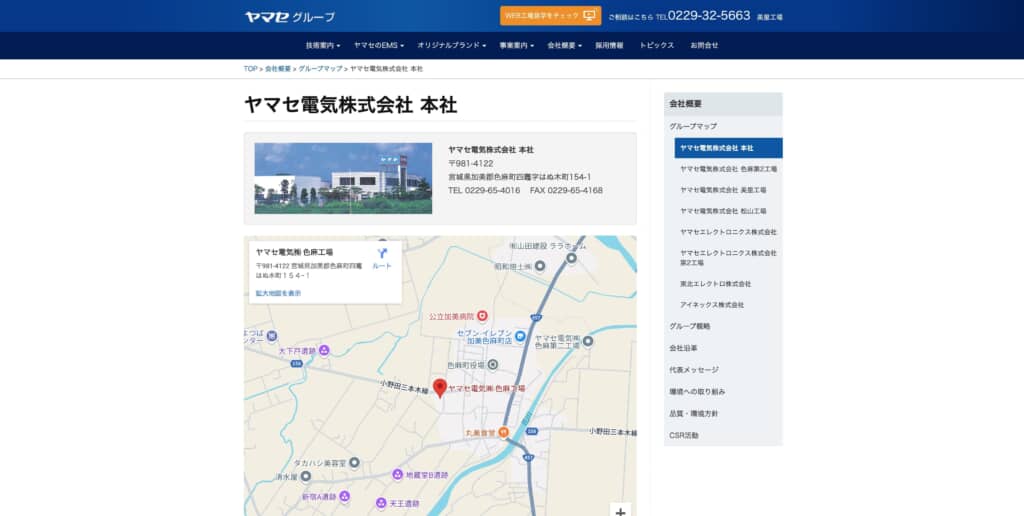
Task: Expand the オリジナルブランド dropdown menu
Action: (x=451, y=46)
